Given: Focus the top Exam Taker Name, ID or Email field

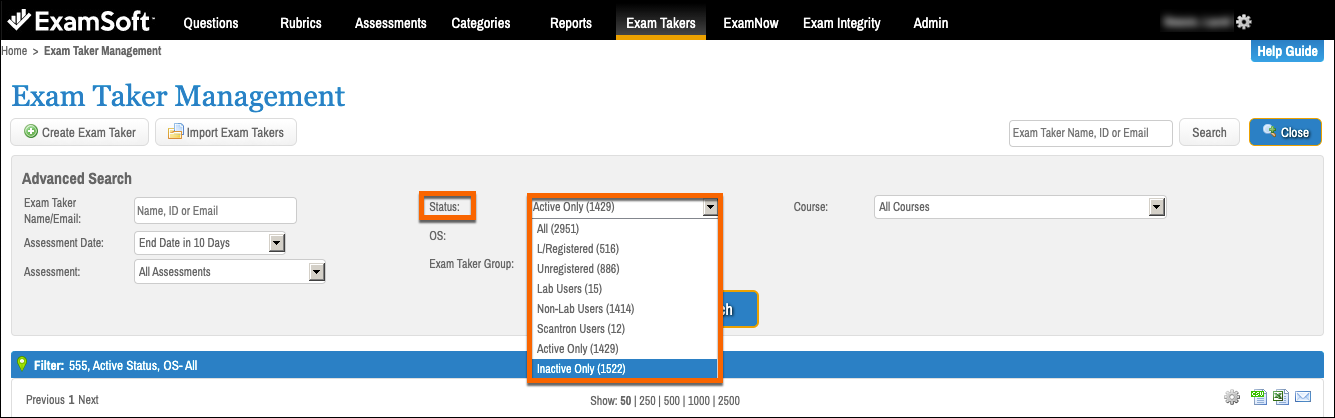Looking at the screenshot, I should [1091, 132].
